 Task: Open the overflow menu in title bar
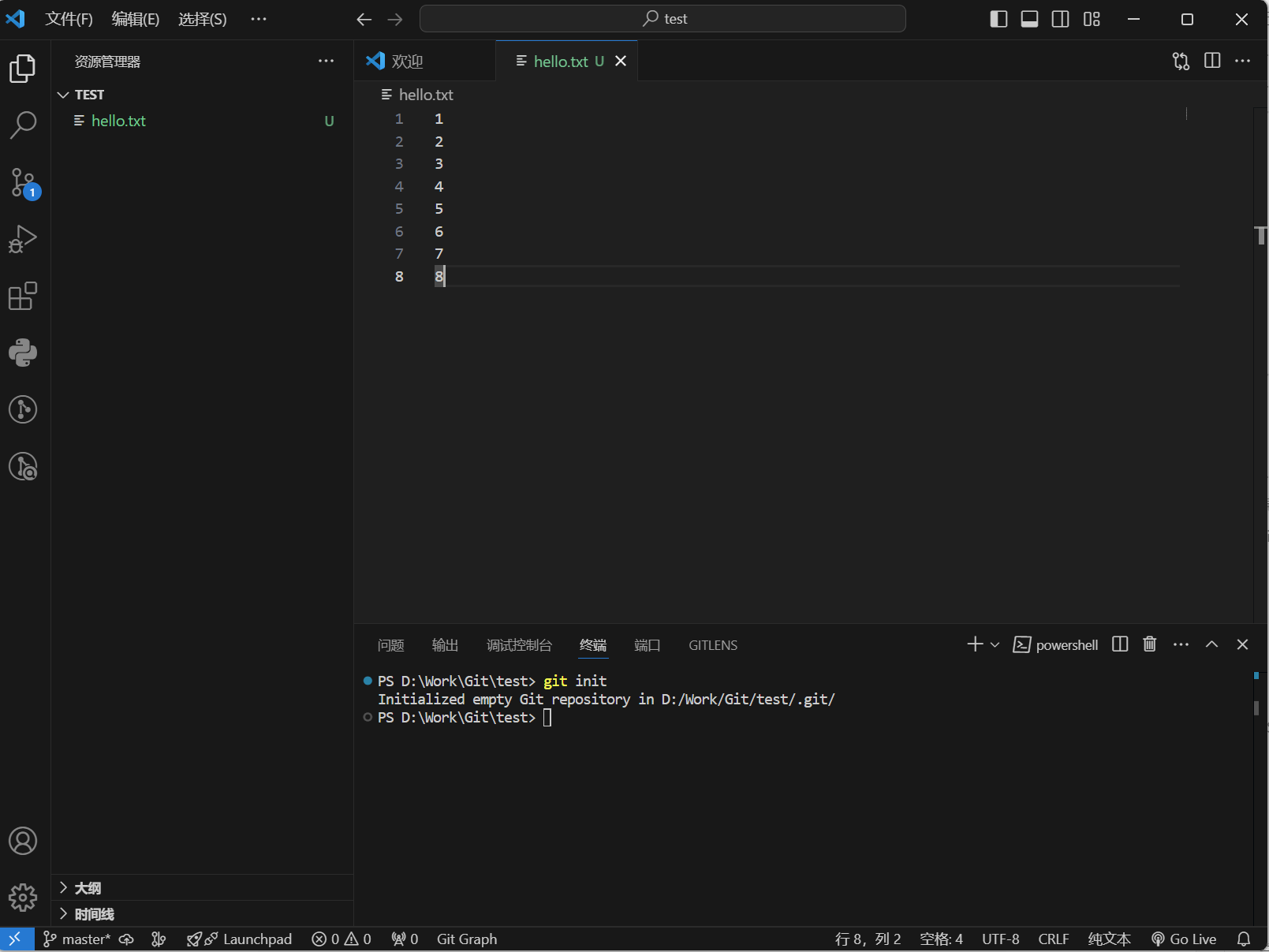(x=259, y=19)
